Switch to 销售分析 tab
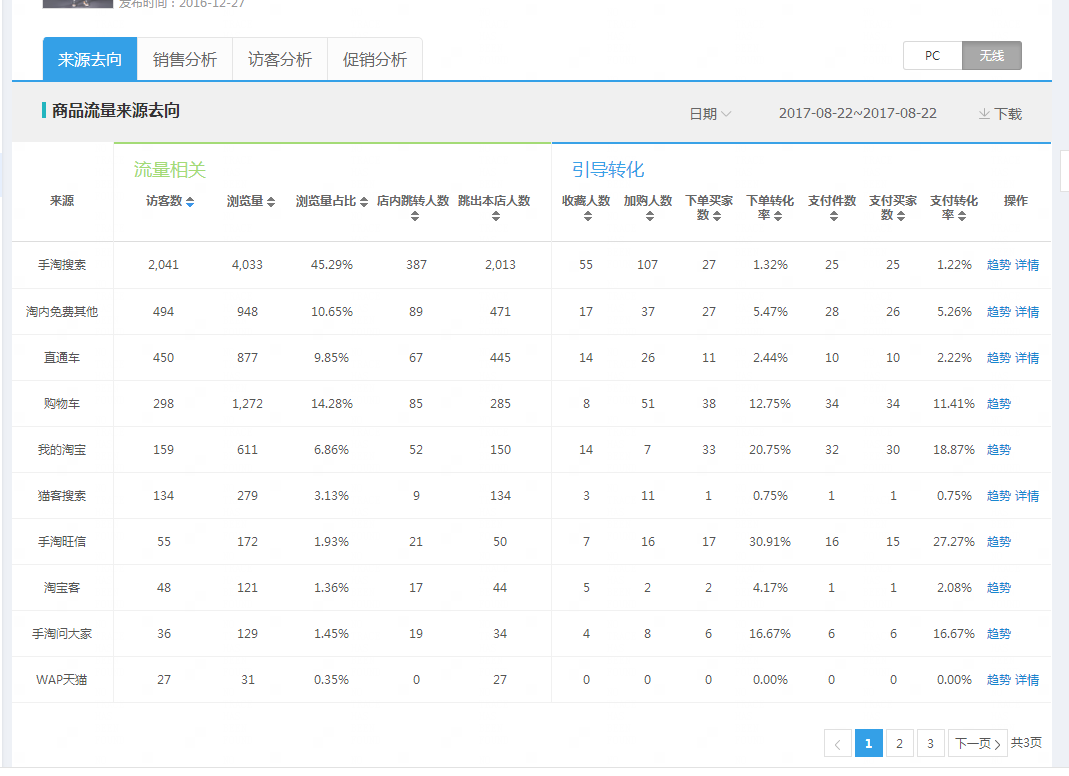Screen dimensions: 1069x776 [x=185, y=59]
